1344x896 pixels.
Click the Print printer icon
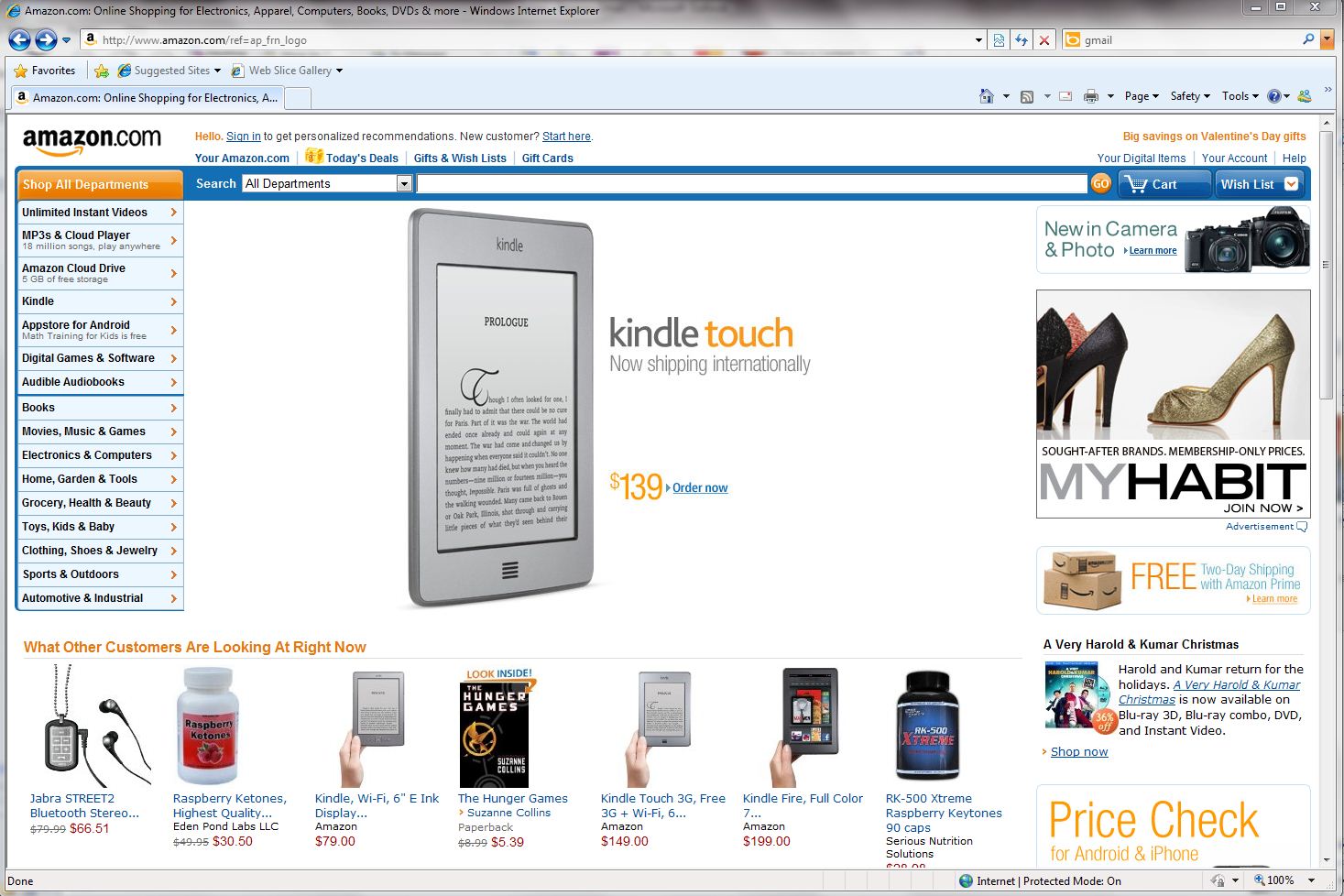(1090, 96)
